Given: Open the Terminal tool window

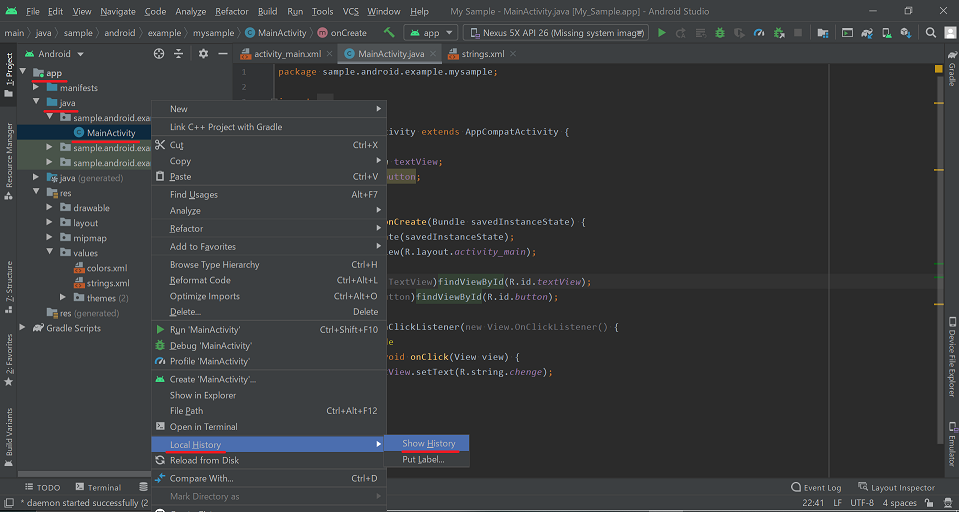Looking at the screenshot, I should tap(98, 488).
